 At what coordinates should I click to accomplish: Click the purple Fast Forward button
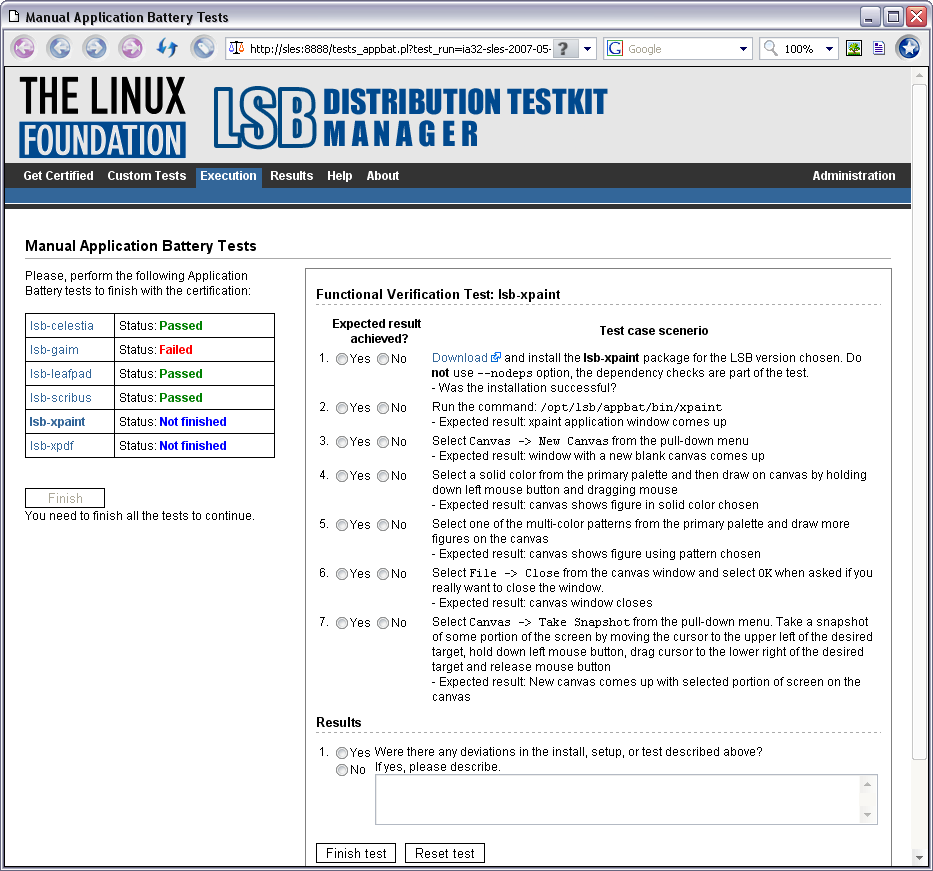(x=131, y=48)
